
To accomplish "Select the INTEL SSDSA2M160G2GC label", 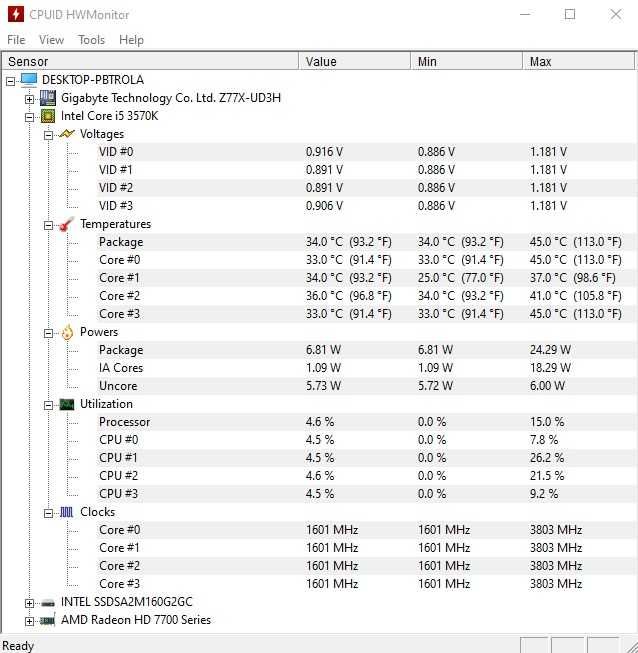I will coord(127,602).
